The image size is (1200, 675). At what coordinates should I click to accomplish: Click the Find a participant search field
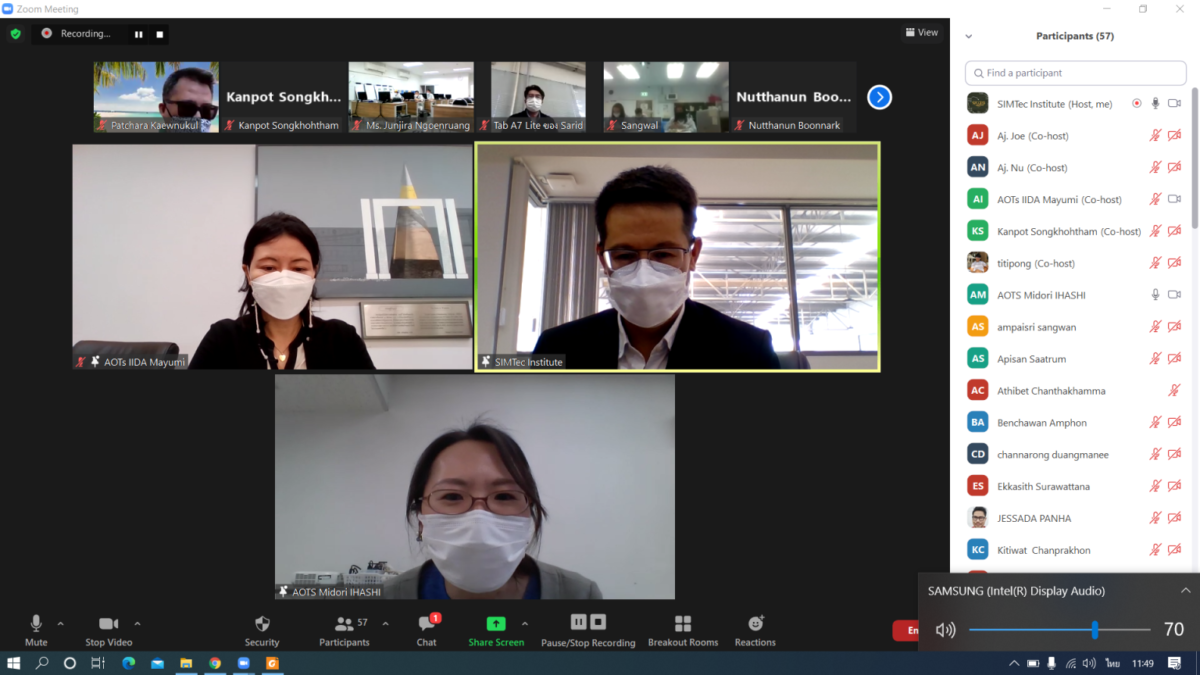pos(1075,73)
